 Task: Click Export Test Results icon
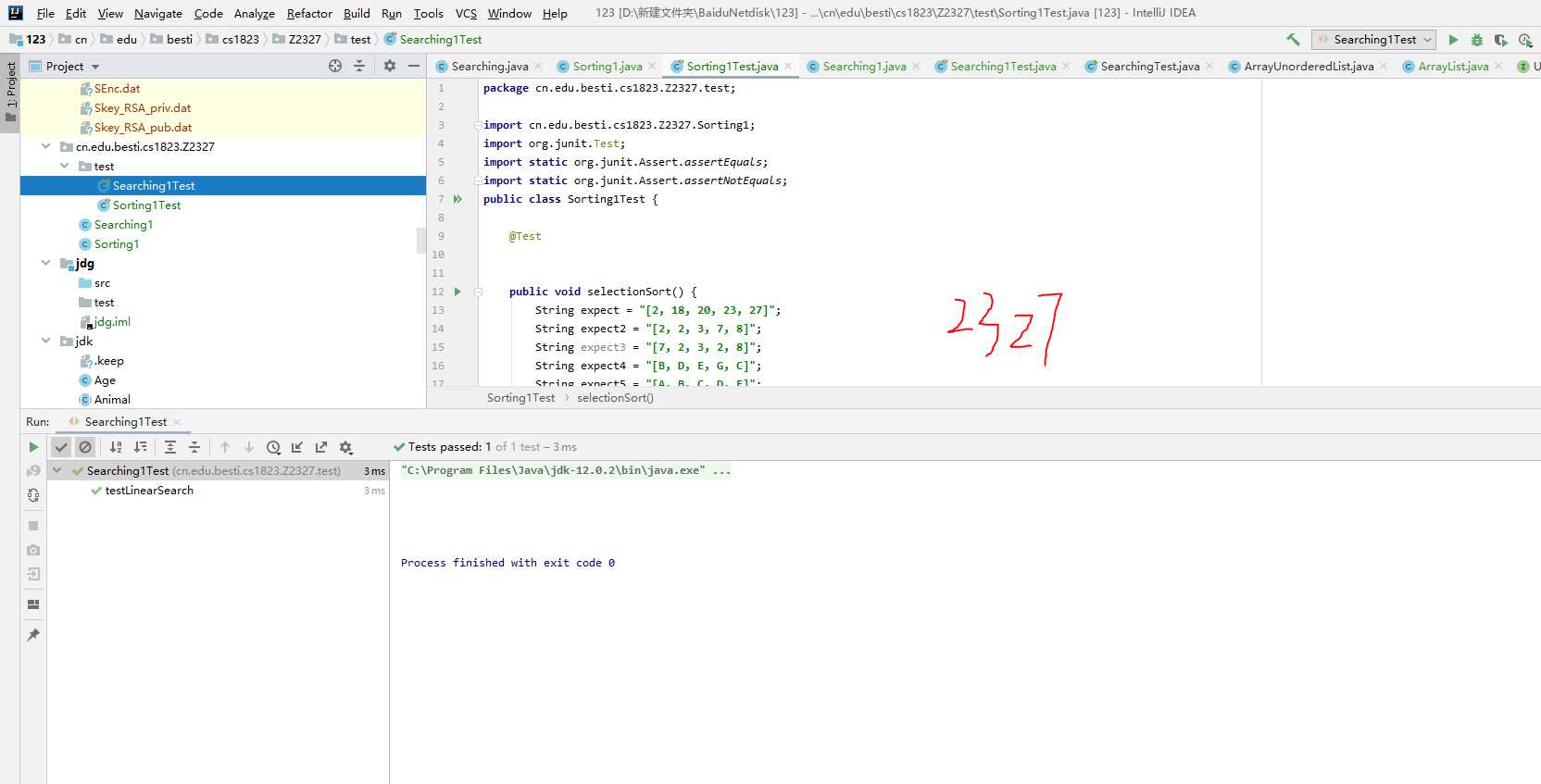321,447
